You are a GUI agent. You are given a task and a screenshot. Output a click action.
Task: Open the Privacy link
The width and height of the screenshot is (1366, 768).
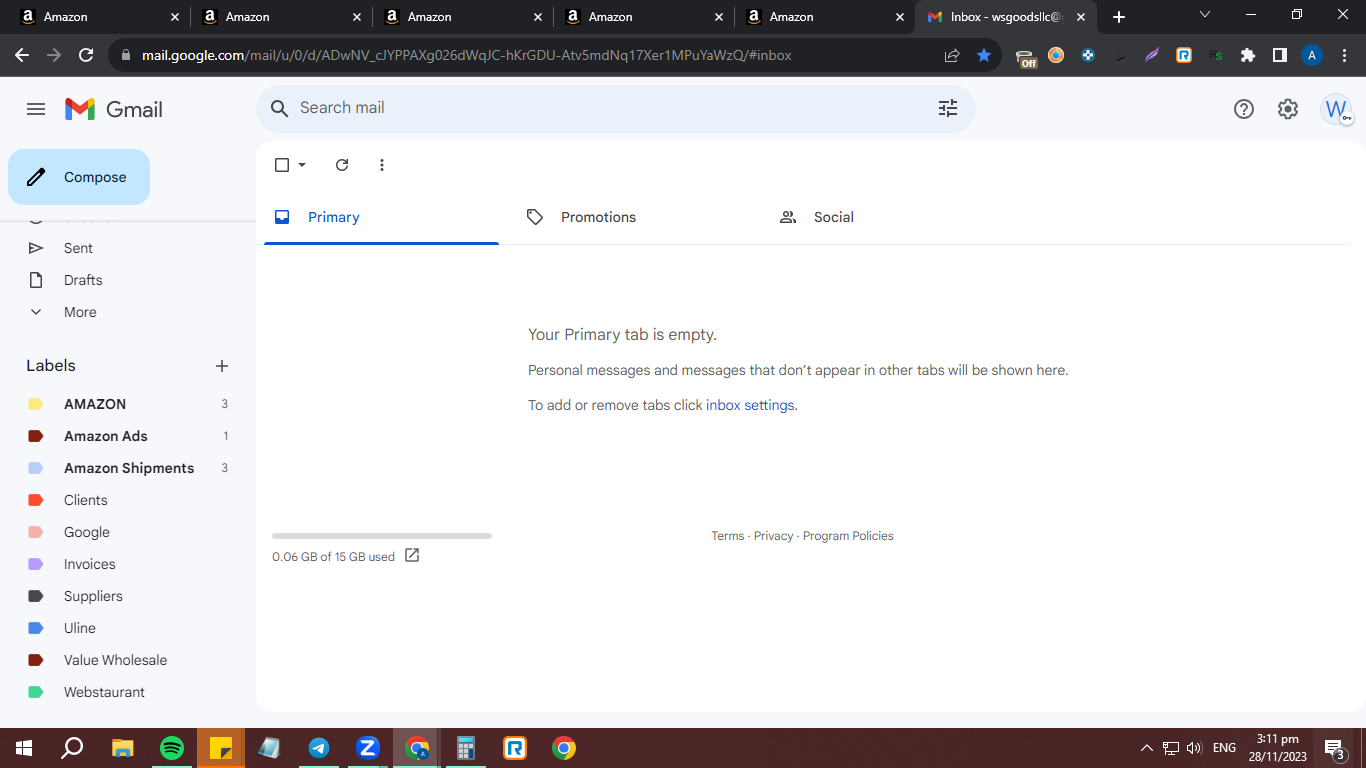pyautogui.click(x=773, y=536)
